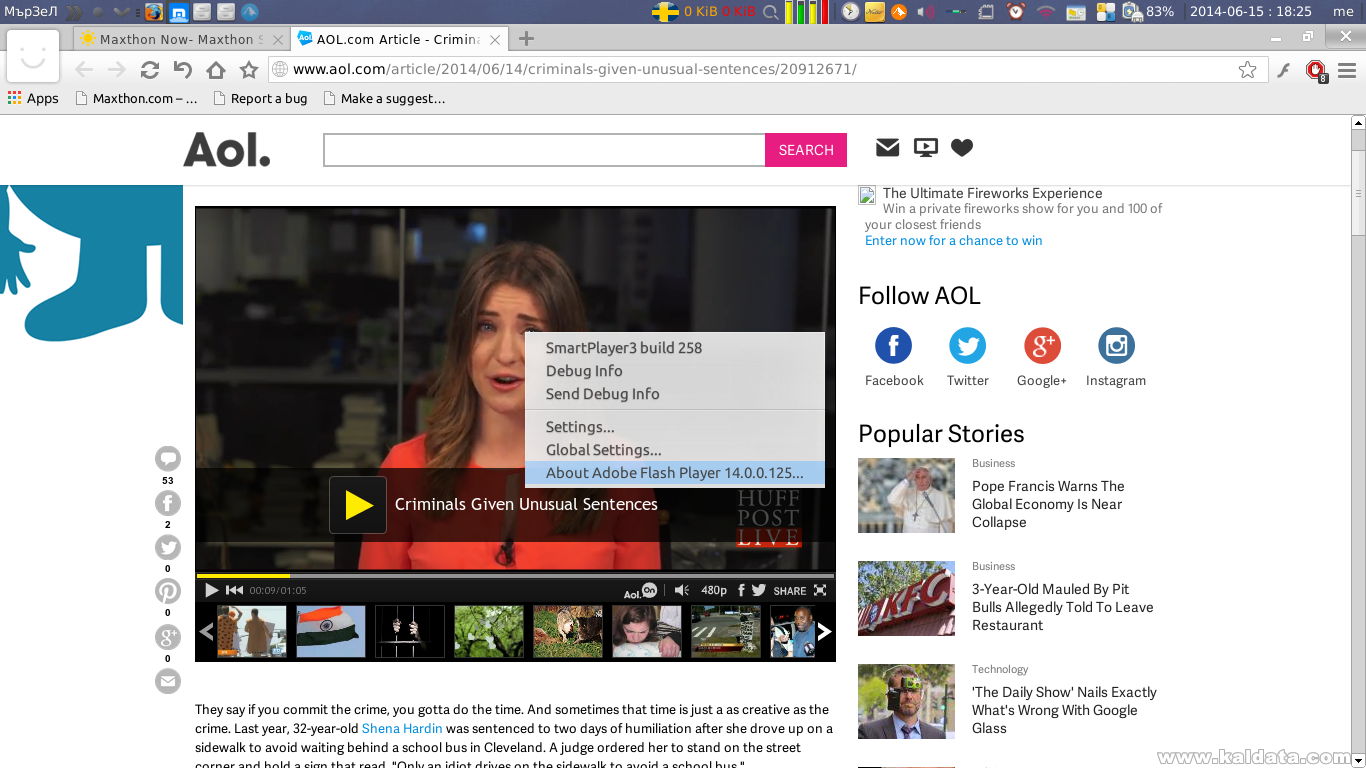Click Enter now for a chance to win

pos(954,241)
